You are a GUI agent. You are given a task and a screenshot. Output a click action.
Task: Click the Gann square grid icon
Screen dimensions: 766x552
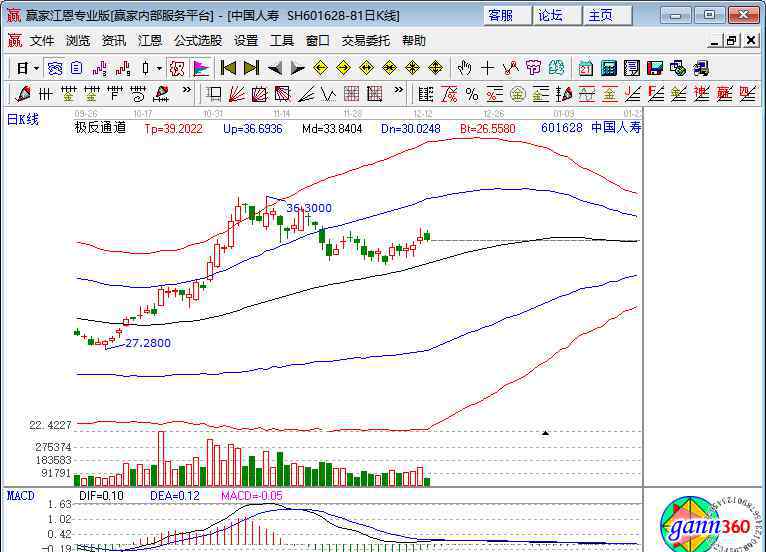click(351, 93)
